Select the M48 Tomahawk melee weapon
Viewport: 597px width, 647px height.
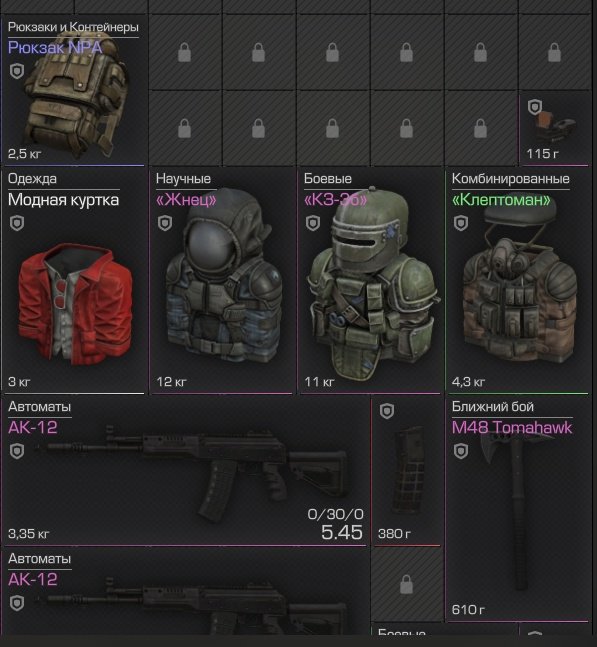519,508
